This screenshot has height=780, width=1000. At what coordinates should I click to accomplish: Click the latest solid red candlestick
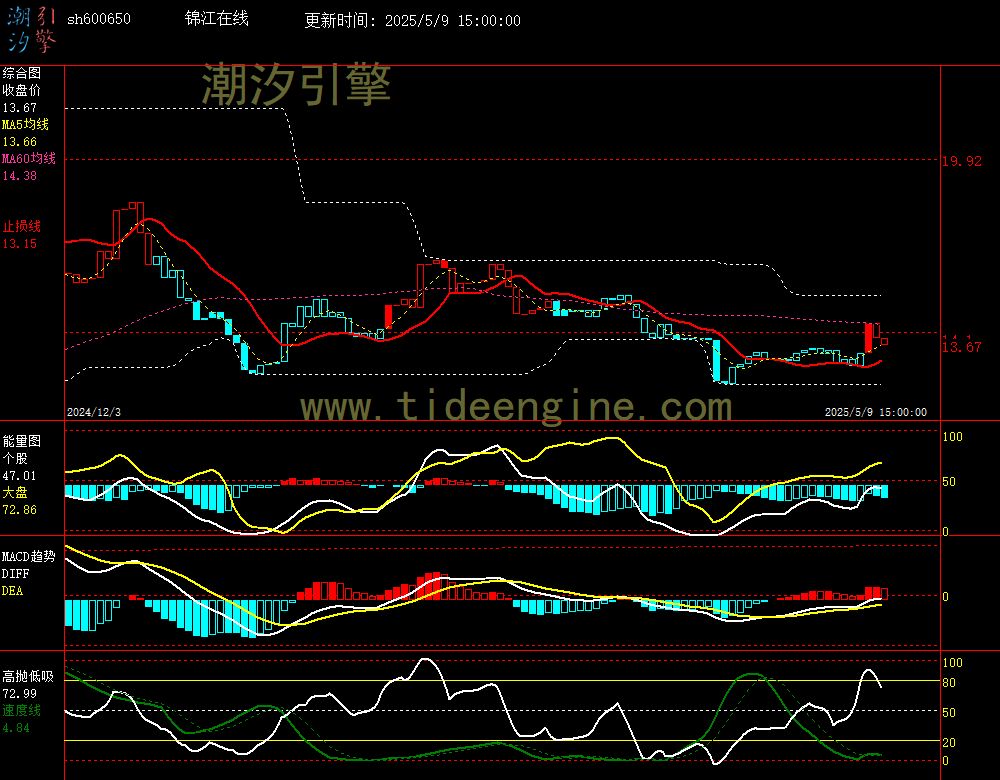(x=869, y=337)
